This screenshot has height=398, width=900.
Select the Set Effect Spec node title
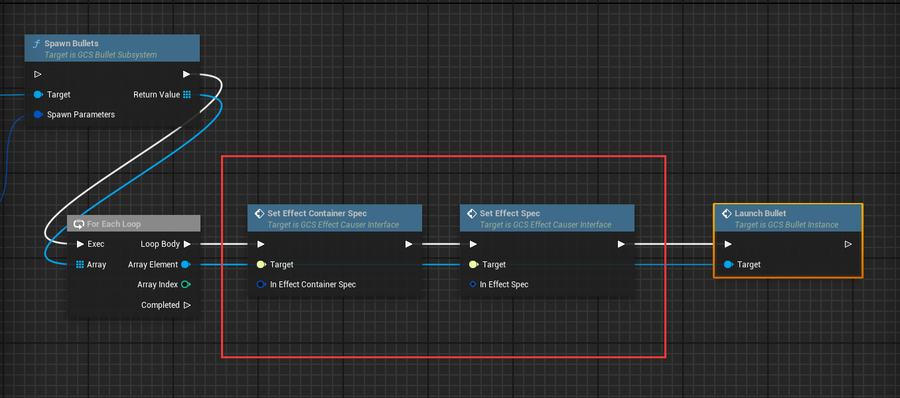pos(510,213)
